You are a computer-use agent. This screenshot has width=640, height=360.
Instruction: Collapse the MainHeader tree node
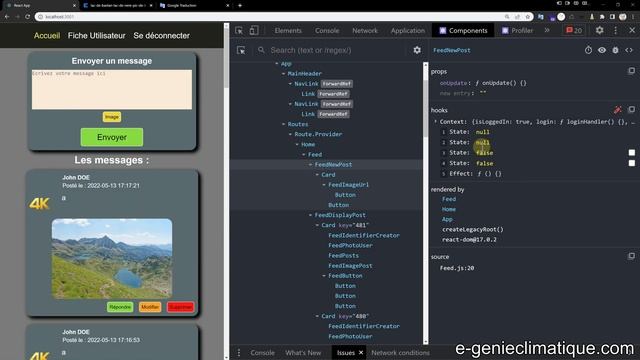(284, 73)
